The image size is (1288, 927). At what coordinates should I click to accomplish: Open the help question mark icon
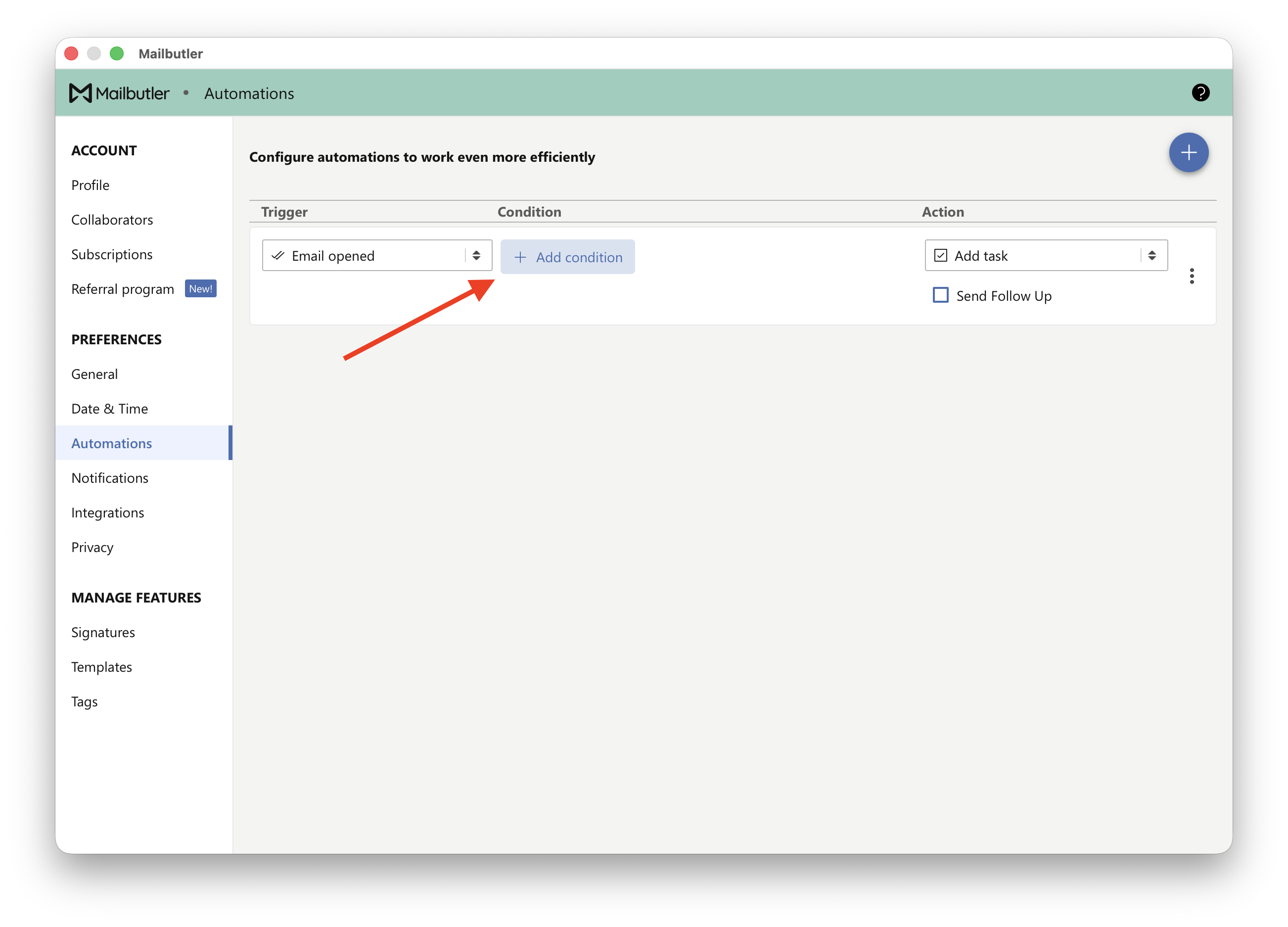[1200, 93]
